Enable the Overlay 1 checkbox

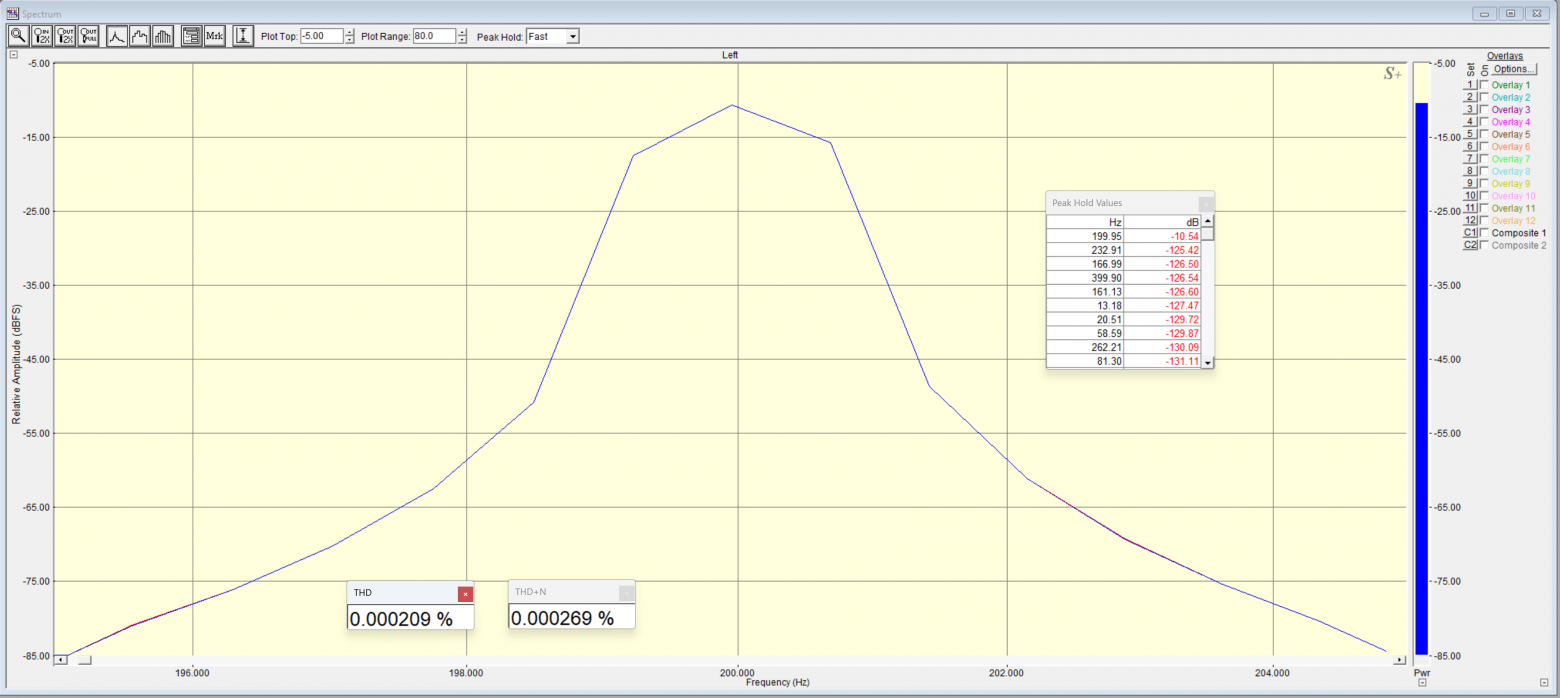tap(1484, 85)
